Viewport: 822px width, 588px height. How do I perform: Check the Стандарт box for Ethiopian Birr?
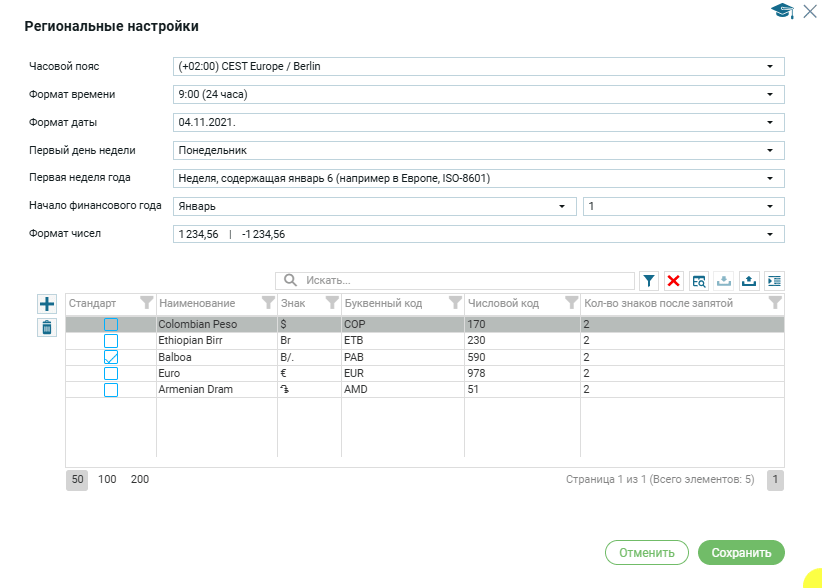(x=111, y=341)
